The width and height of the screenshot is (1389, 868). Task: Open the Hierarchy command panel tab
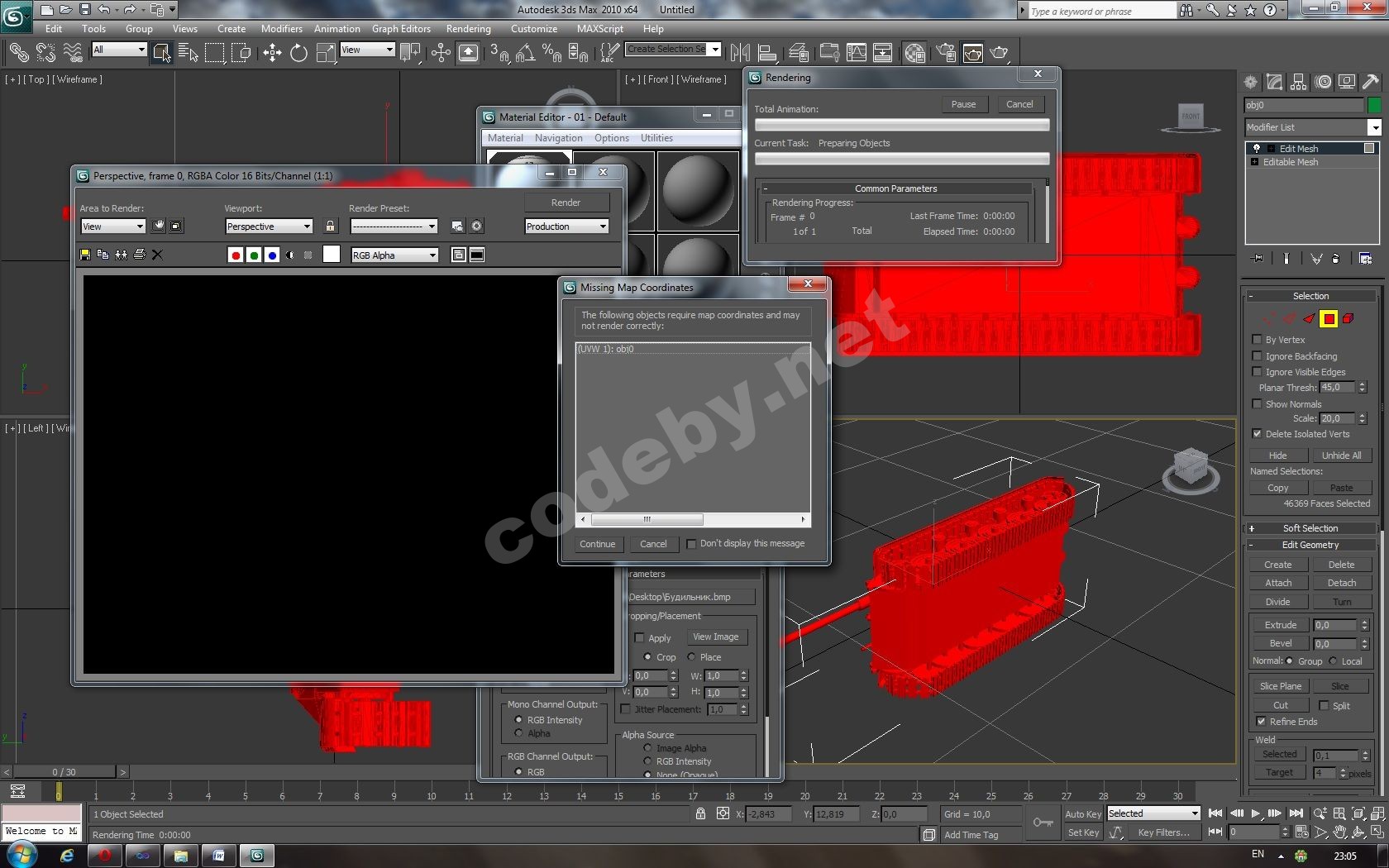click(x=1298, y=82)
